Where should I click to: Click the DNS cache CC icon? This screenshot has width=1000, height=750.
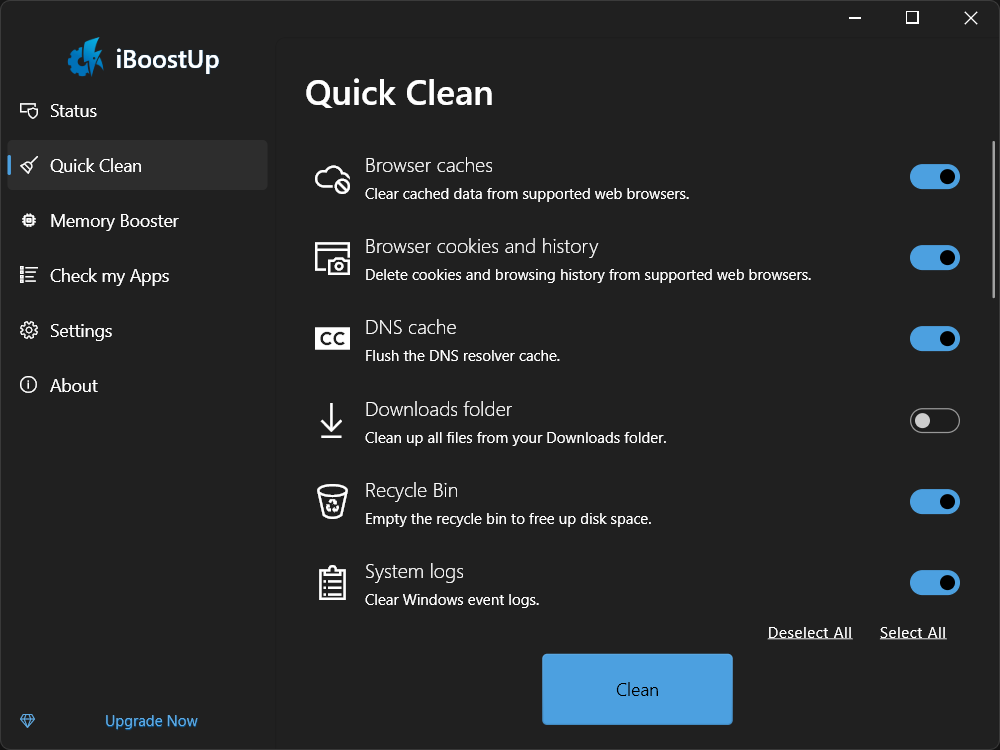point(332,339)
